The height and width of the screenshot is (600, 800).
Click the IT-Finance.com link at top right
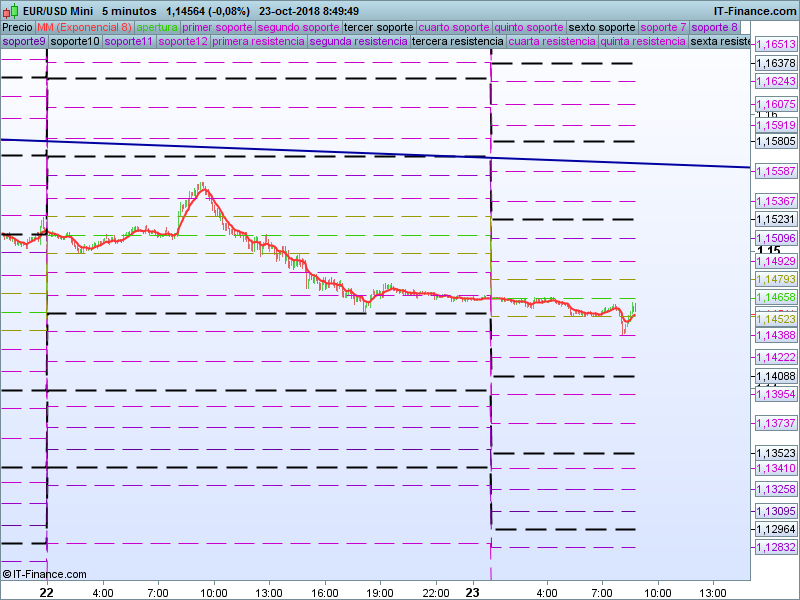tap(755, 11)
